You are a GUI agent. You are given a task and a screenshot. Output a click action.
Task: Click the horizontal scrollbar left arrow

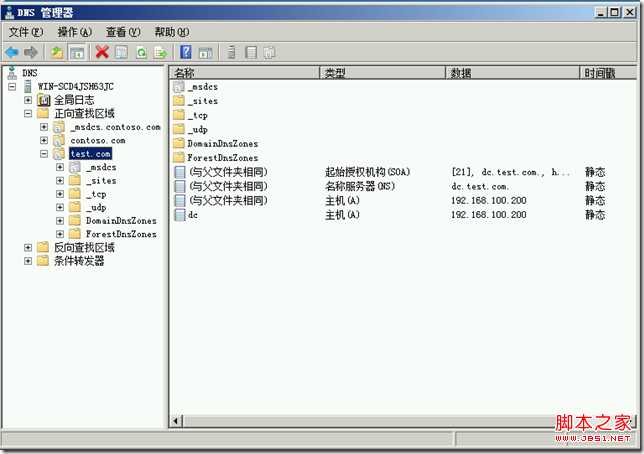click(176, 420)
